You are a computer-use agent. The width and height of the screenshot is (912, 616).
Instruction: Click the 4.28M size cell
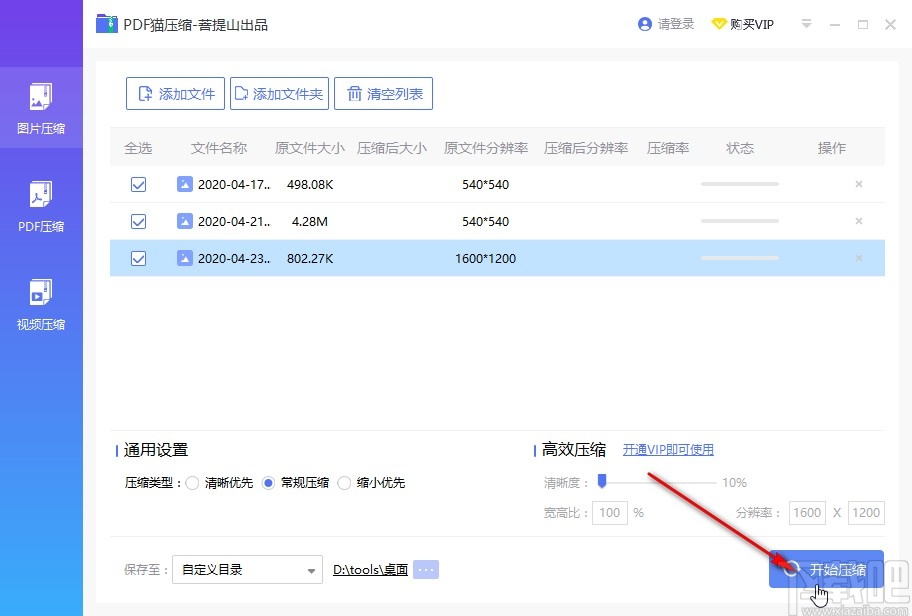pos(309,222)
